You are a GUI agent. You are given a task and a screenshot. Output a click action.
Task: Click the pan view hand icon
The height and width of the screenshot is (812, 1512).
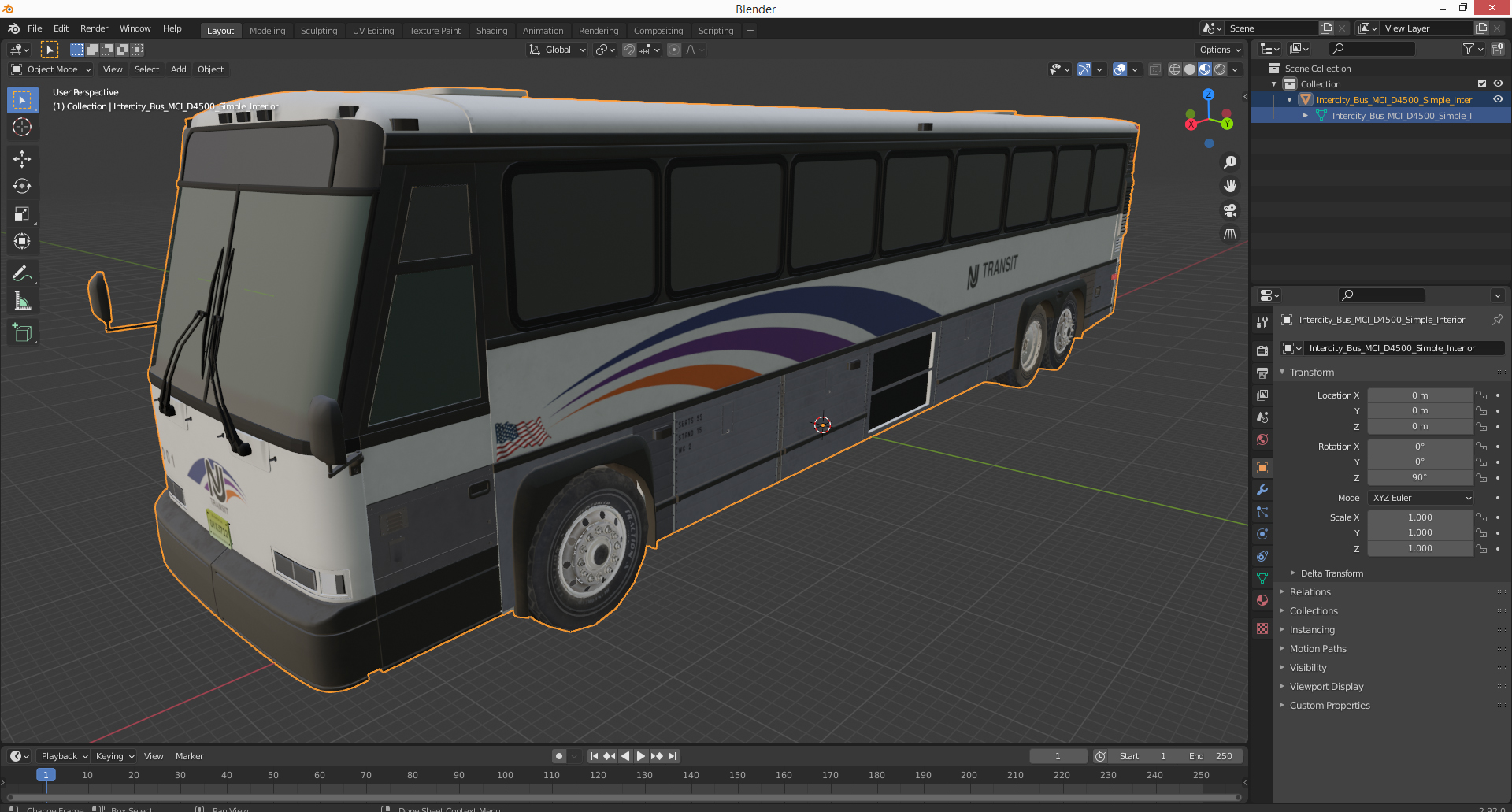point(1229,187)
